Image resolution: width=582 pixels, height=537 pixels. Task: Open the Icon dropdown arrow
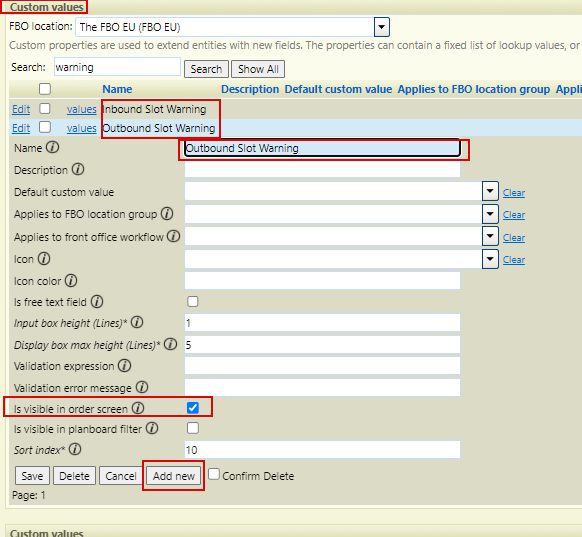pyautogui.click(x=490, y=259)
